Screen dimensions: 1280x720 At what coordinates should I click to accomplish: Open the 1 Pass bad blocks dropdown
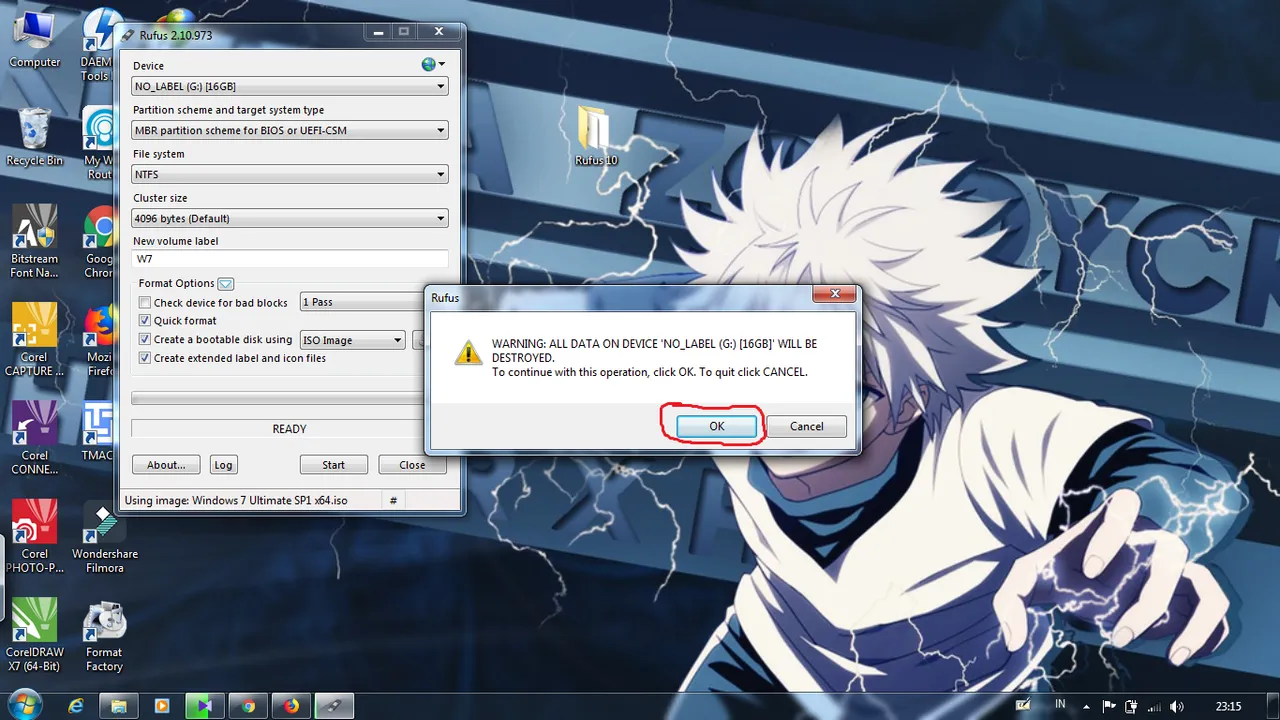[x=362, y=302]
